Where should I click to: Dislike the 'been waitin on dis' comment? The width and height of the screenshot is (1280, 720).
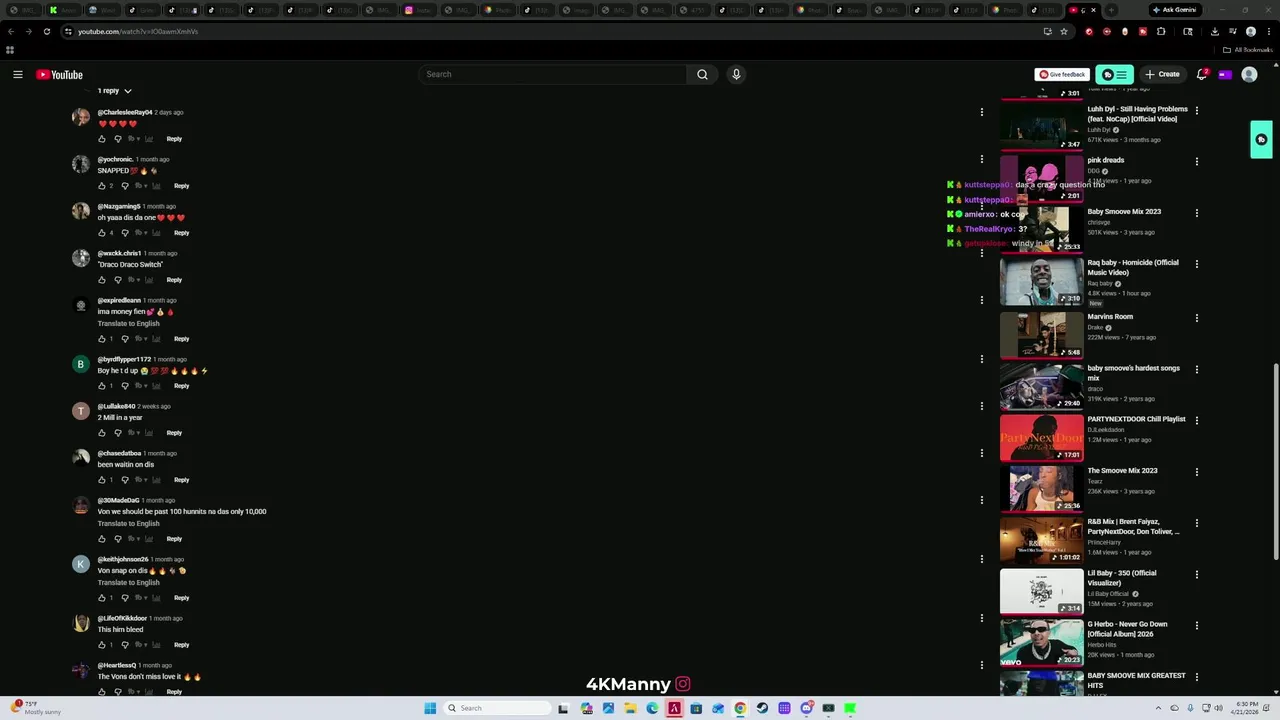pos(125,480)
